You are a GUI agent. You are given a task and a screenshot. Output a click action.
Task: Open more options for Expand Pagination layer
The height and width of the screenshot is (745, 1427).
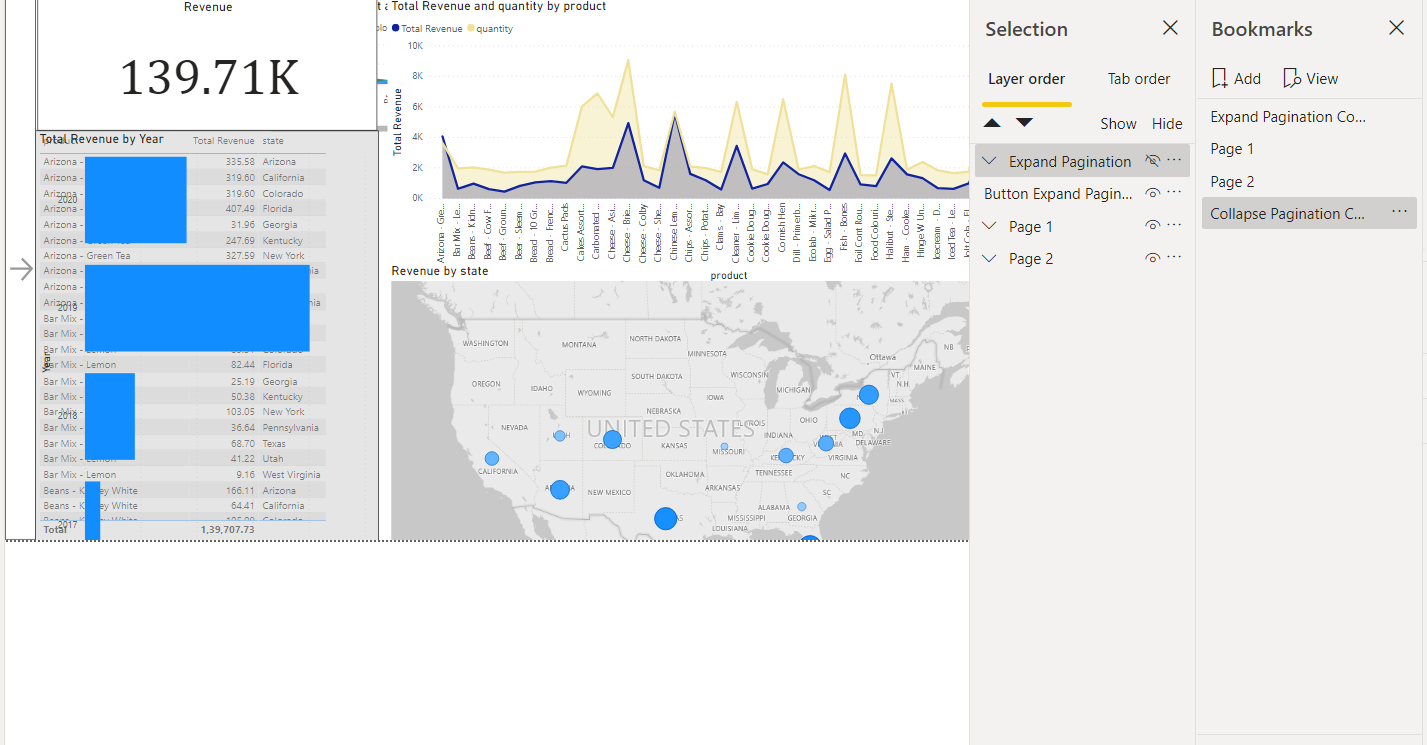click(x=1174, y=161)
